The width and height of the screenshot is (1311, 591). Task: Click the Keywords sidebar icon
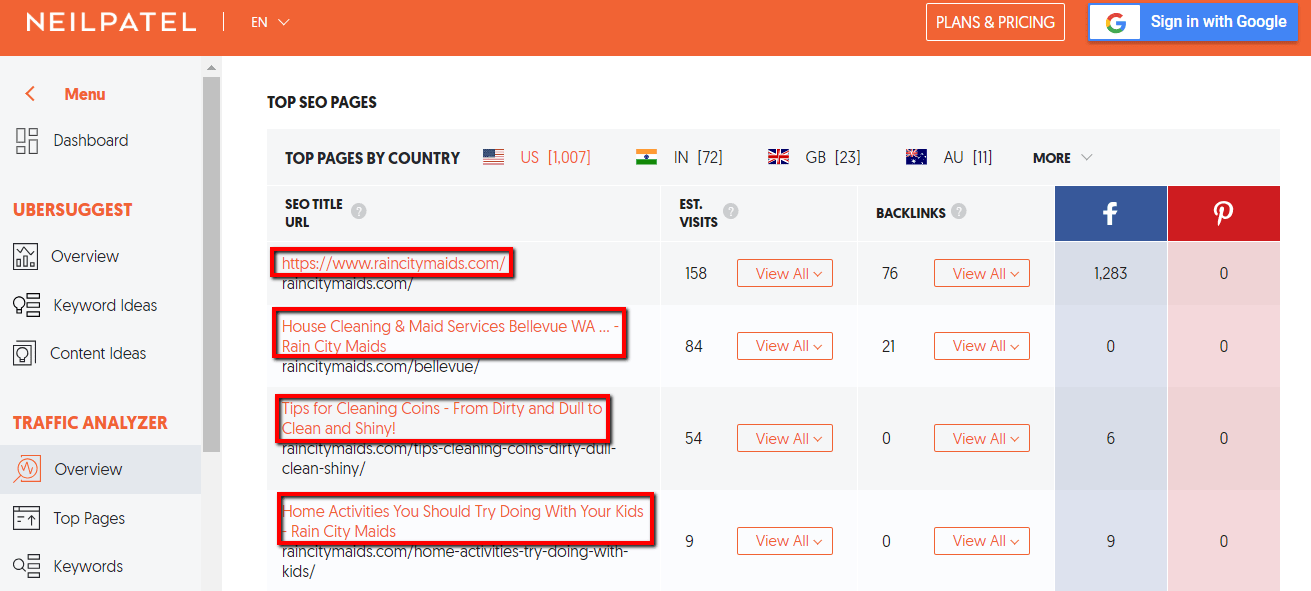pos(26,566)
